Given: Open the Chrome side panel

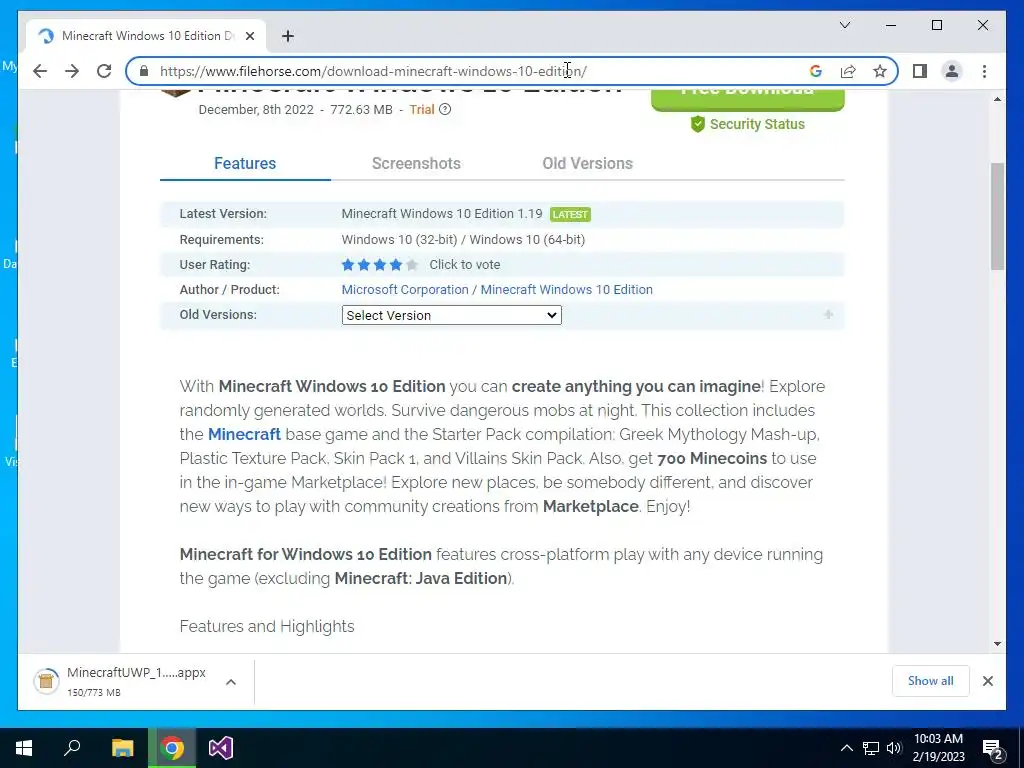Looking at the screenshot, I should (x=920, y=71).
